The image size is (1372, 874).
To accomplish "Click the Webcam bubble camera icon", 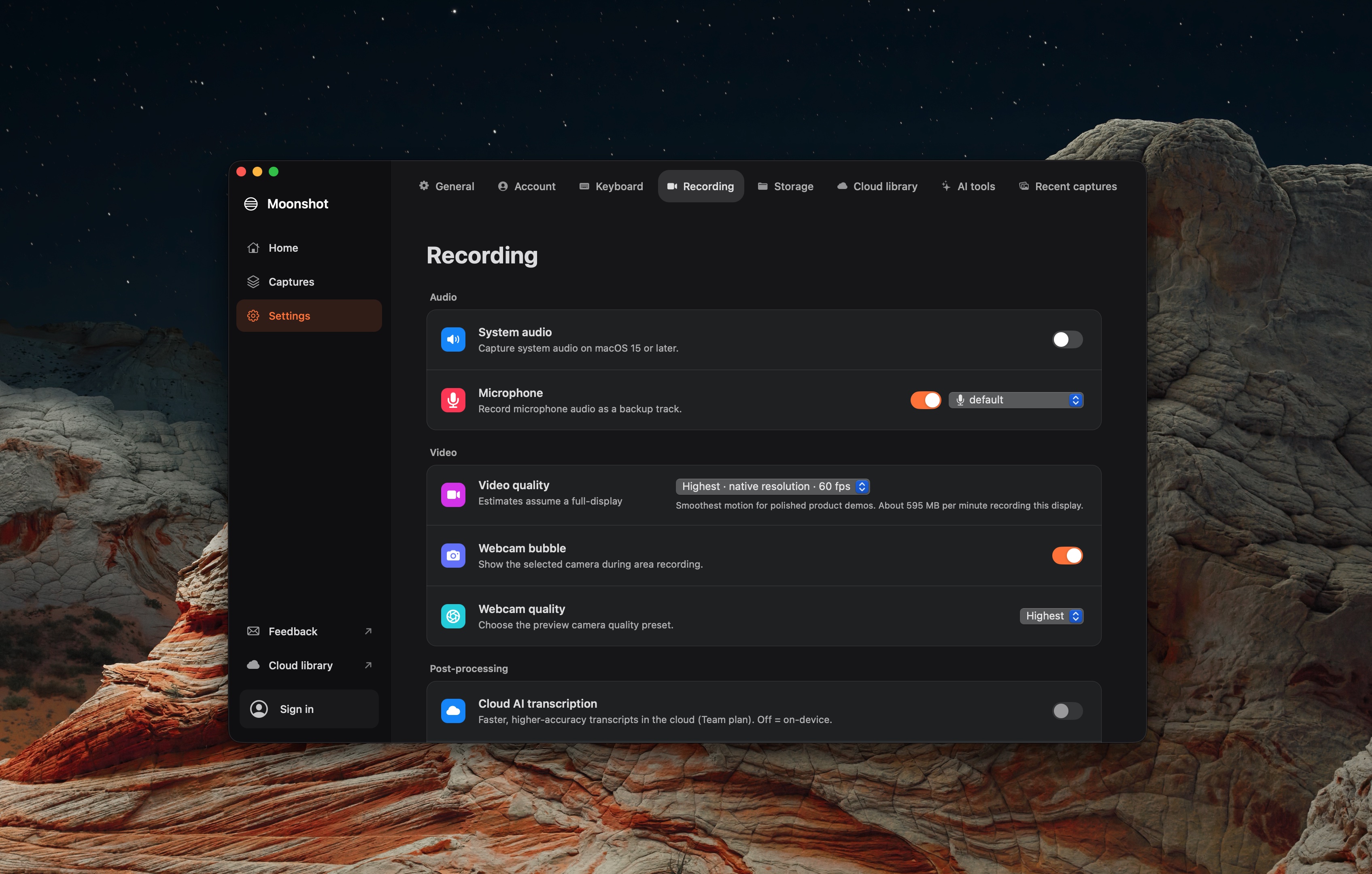I will point(453,556).
